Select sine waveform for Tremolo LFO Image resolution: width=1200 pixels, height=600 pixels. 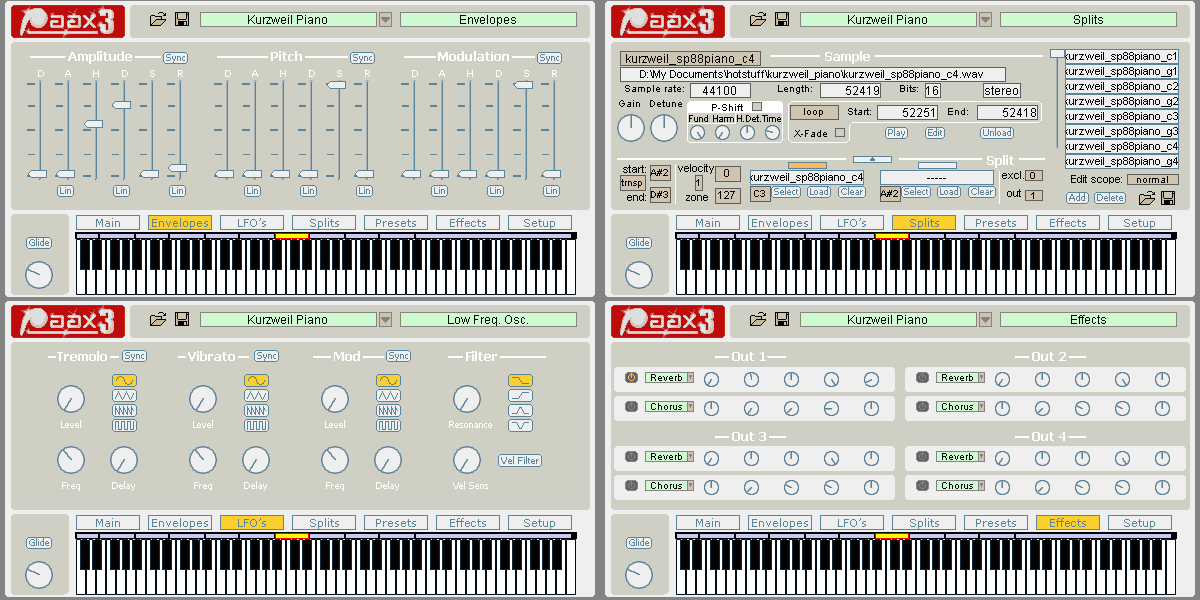coord(124,380)
